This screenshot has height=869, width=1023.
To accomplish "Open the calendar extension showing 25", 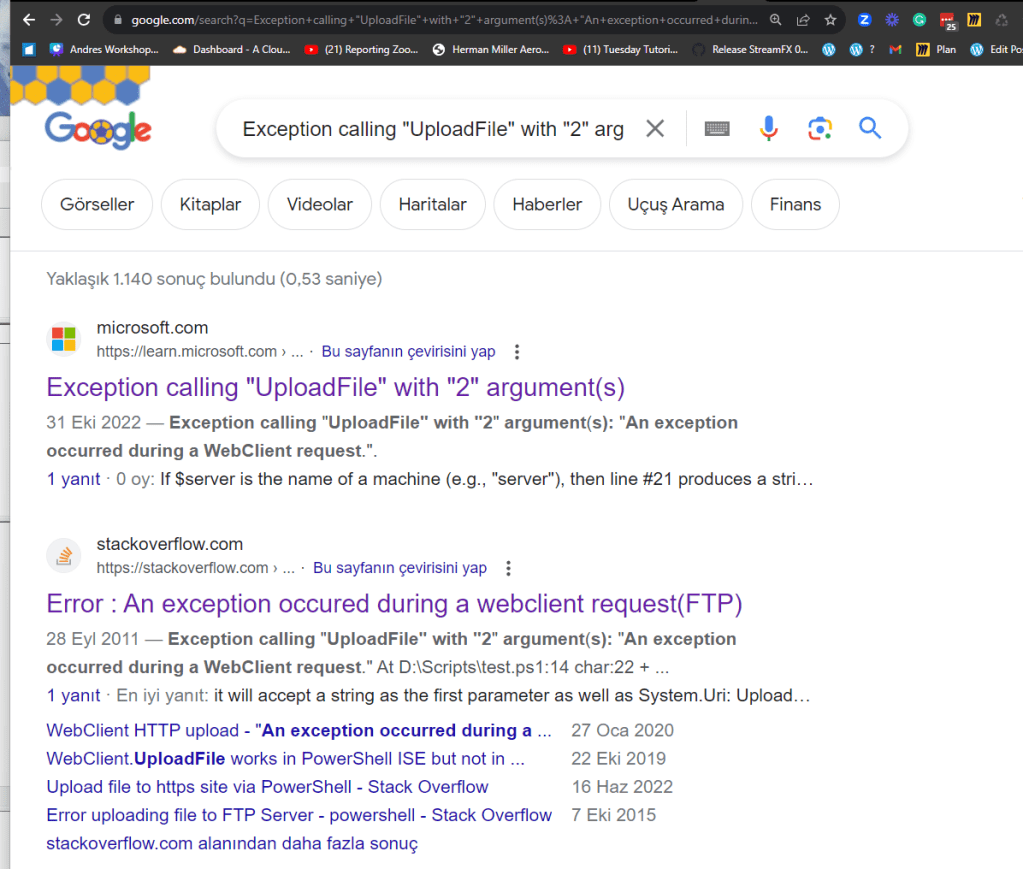I will coord(947,21).
